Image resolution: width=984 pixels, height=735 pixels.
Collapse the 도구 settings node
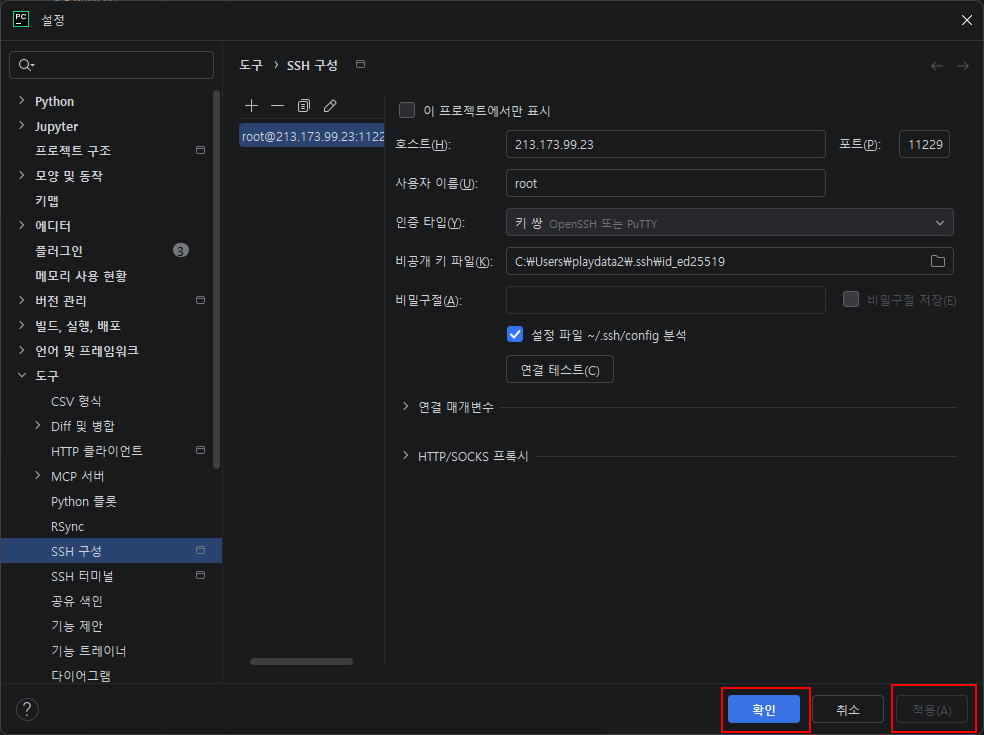[22, 375]
